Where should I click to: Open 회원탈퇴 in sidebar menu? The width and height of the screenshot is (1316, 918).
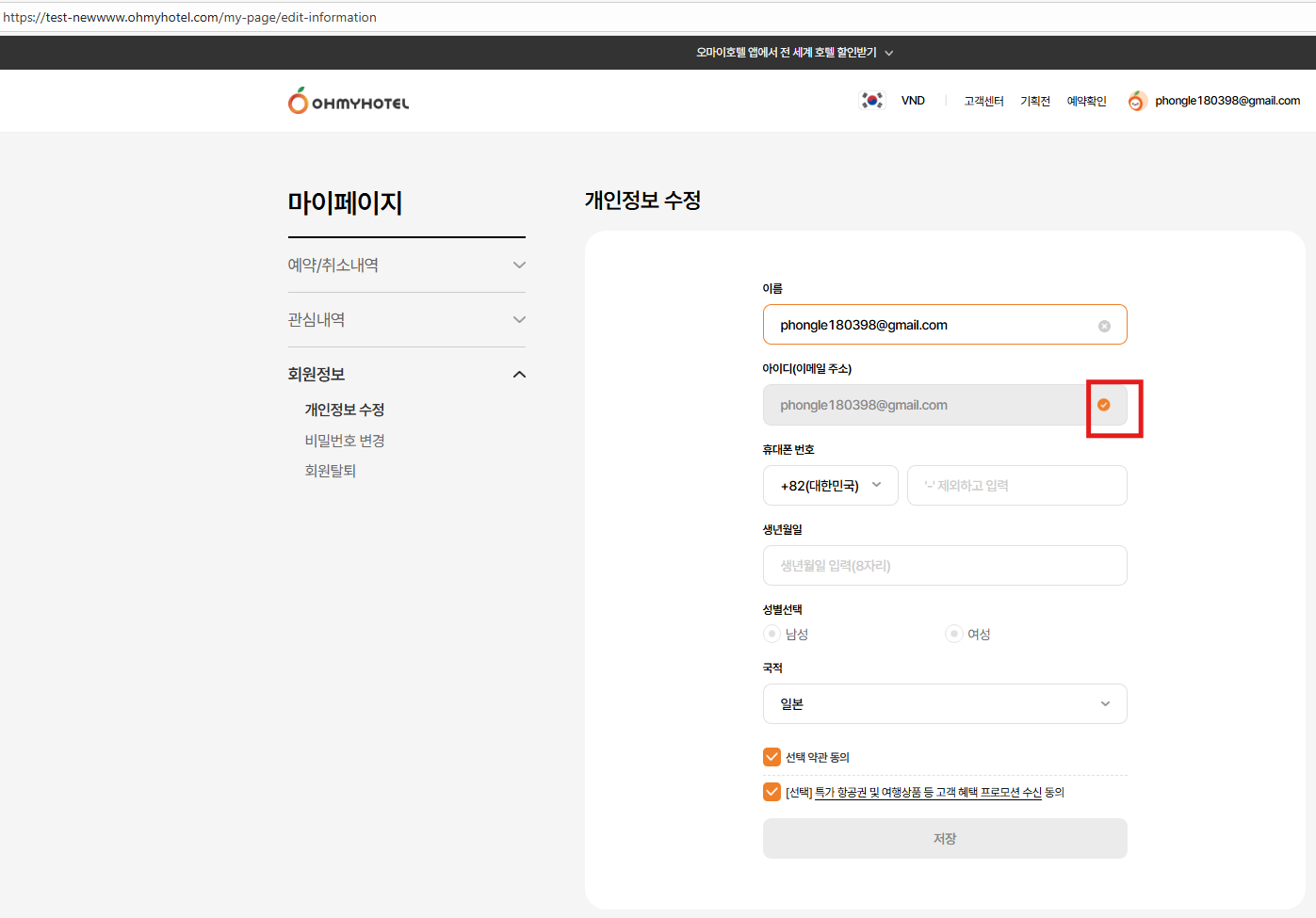point(331,471)
